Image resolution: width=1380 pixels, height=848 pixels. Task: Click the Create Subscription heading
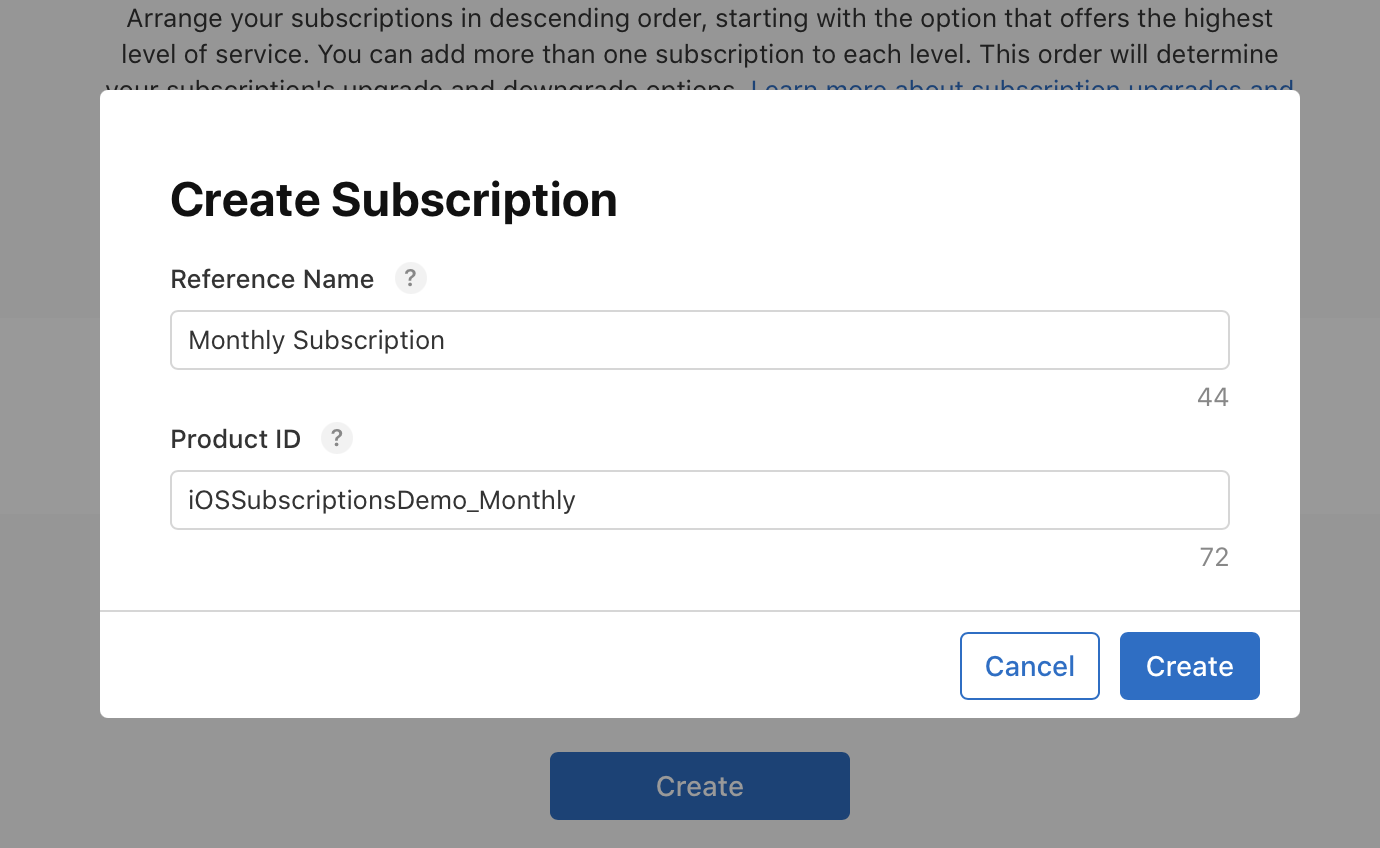coord(393,200)
